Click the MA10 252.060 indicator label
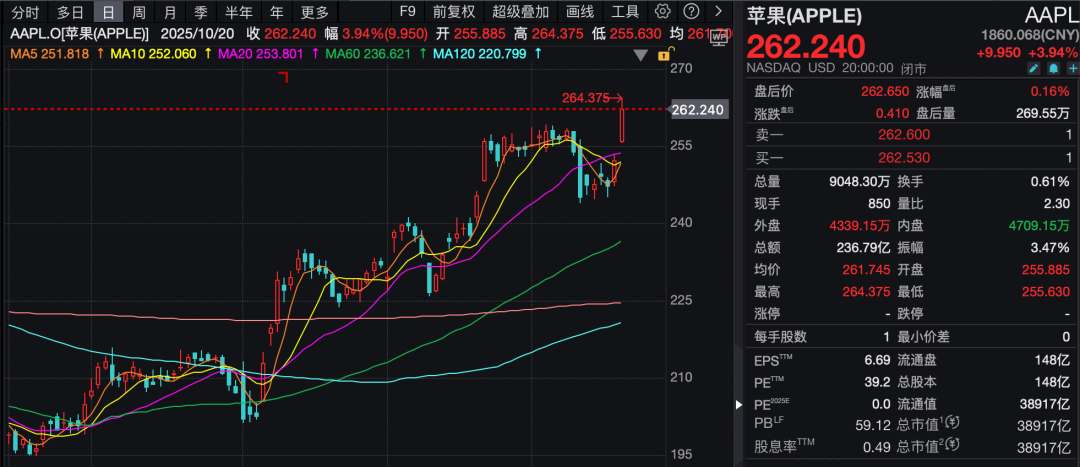 (x=152, y=53)
